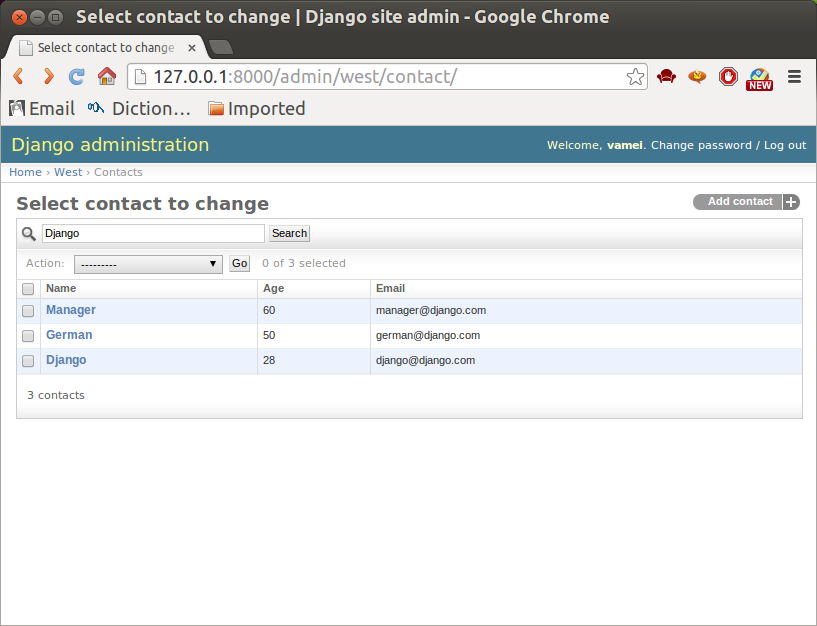Click the address bar URL field
Screen dimensions: 817x626
[x=386, y=77]
